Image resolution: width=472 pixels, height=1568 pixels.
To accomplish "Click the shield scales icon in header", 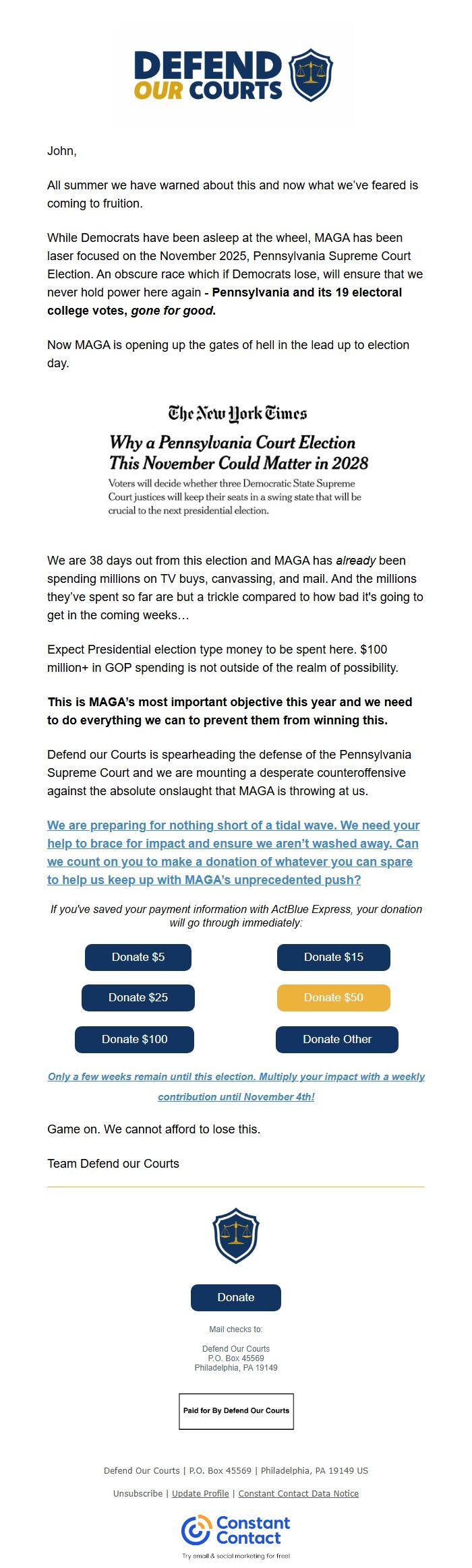I will tap(311, 75).
